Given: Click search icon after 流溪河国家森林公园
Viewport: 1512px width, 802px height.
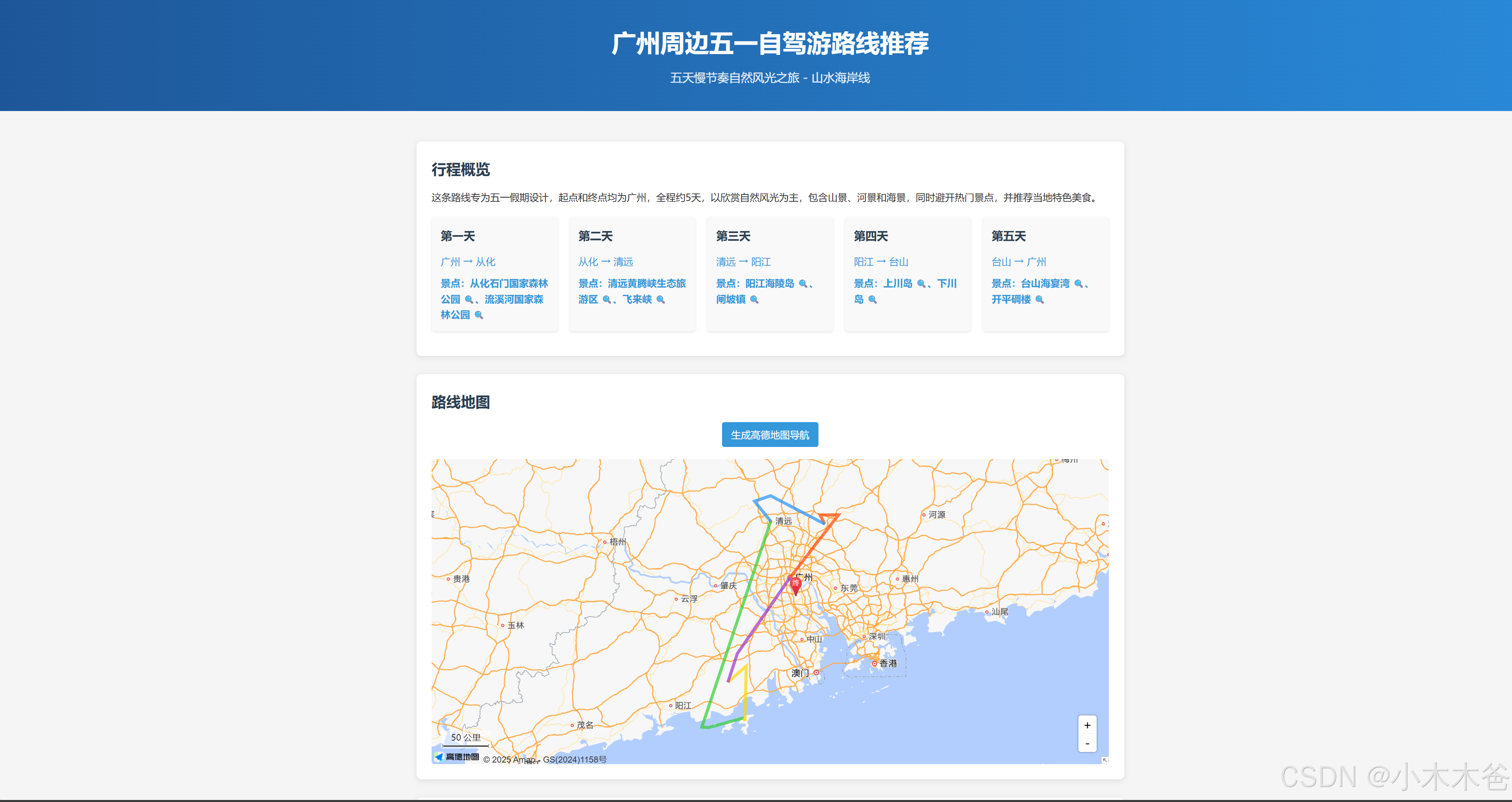Looking at the screenshot, I should 478,315.
